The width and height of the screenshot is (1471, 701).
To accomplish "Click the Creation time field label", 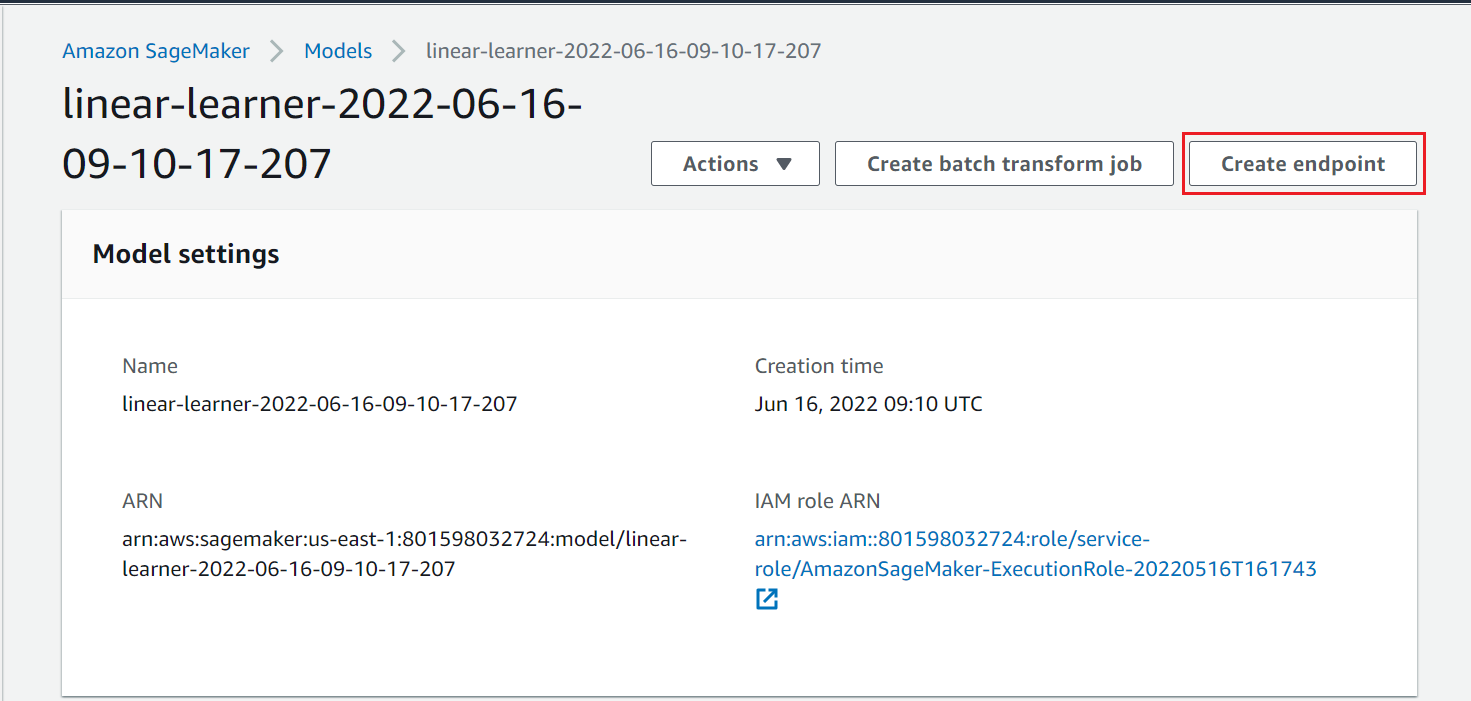I will click(x=819, y=366).
